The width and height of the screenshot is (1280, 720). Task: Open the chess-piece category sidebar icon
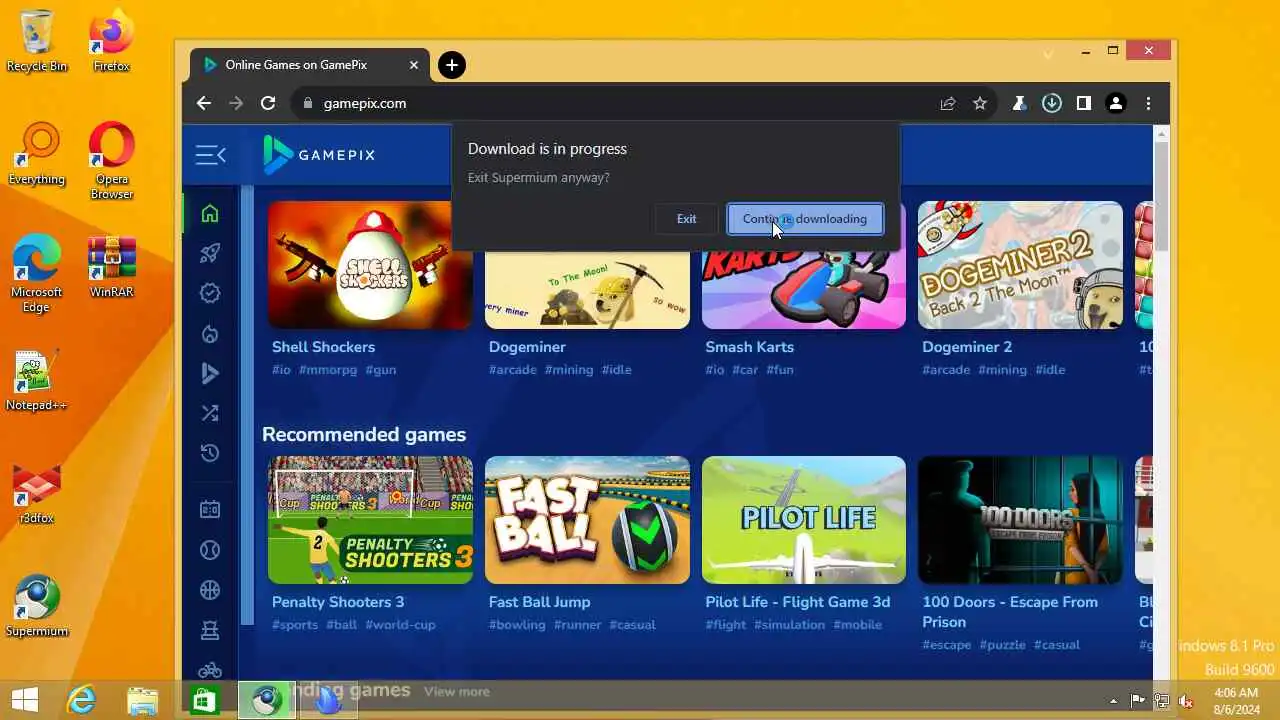[210, 630]
